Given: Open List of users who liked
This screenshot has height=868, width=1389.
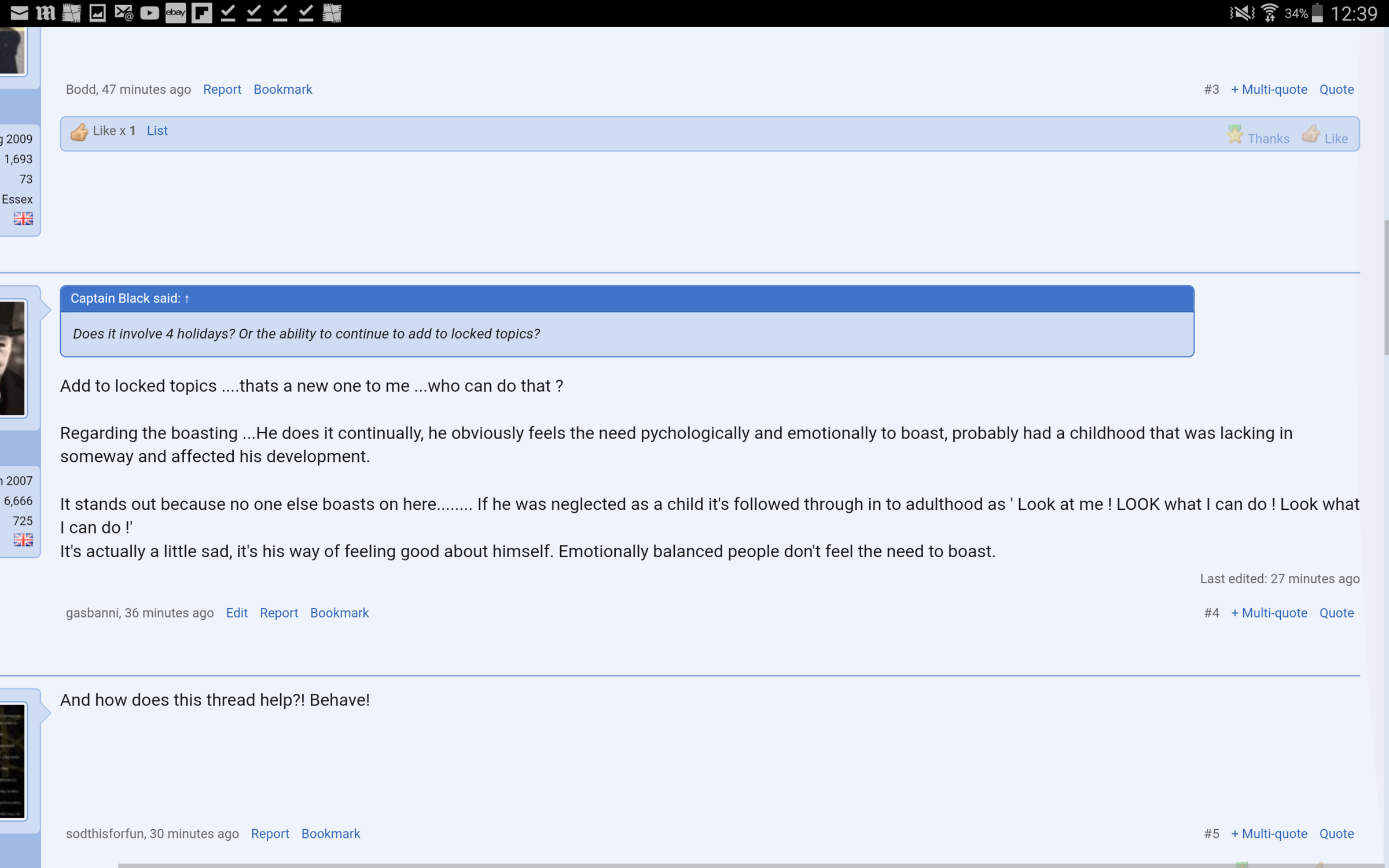Looking at the screenshot, I should [157, 131].
